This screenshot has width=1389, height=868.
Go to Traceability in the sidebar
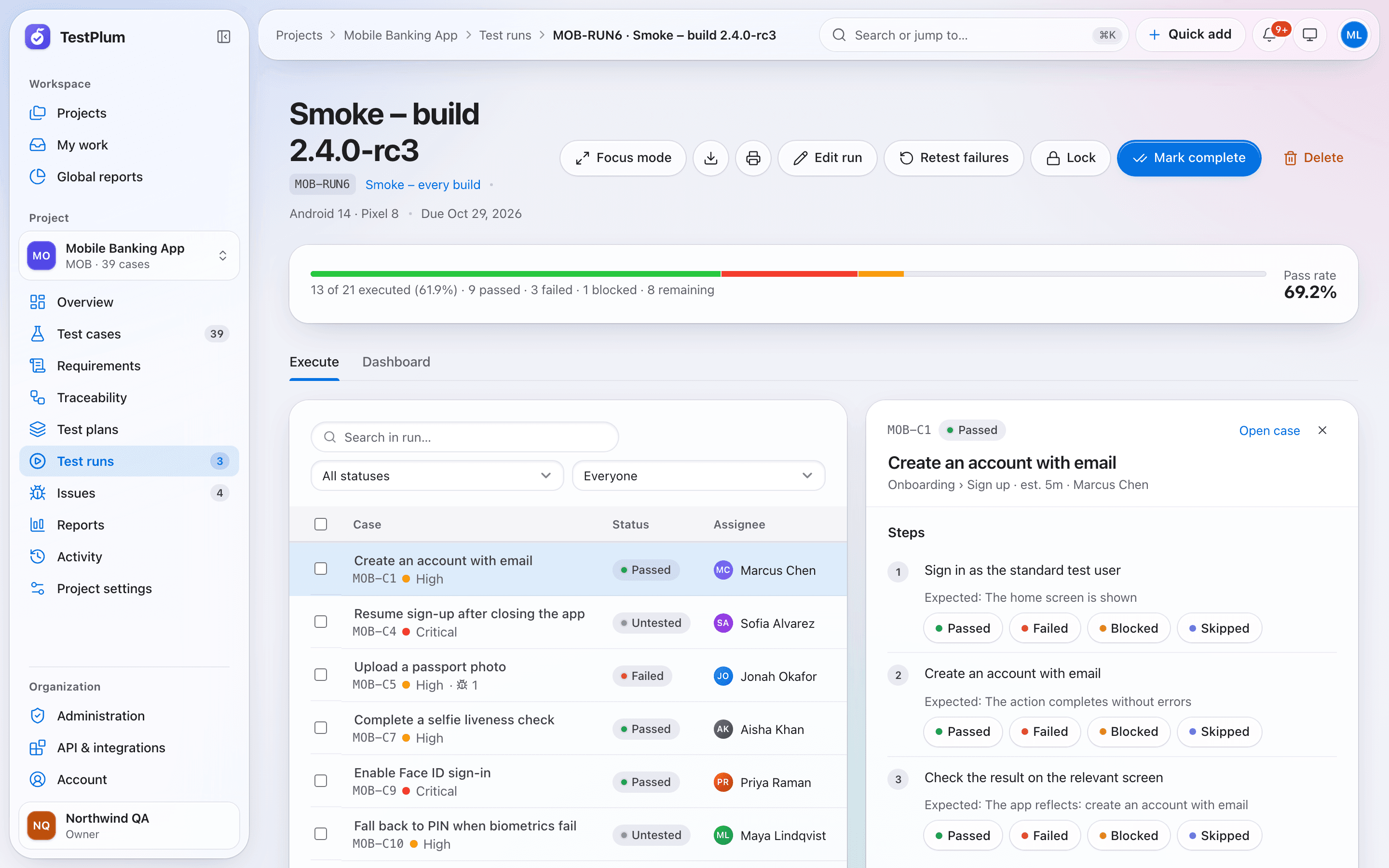coord(129,397)
